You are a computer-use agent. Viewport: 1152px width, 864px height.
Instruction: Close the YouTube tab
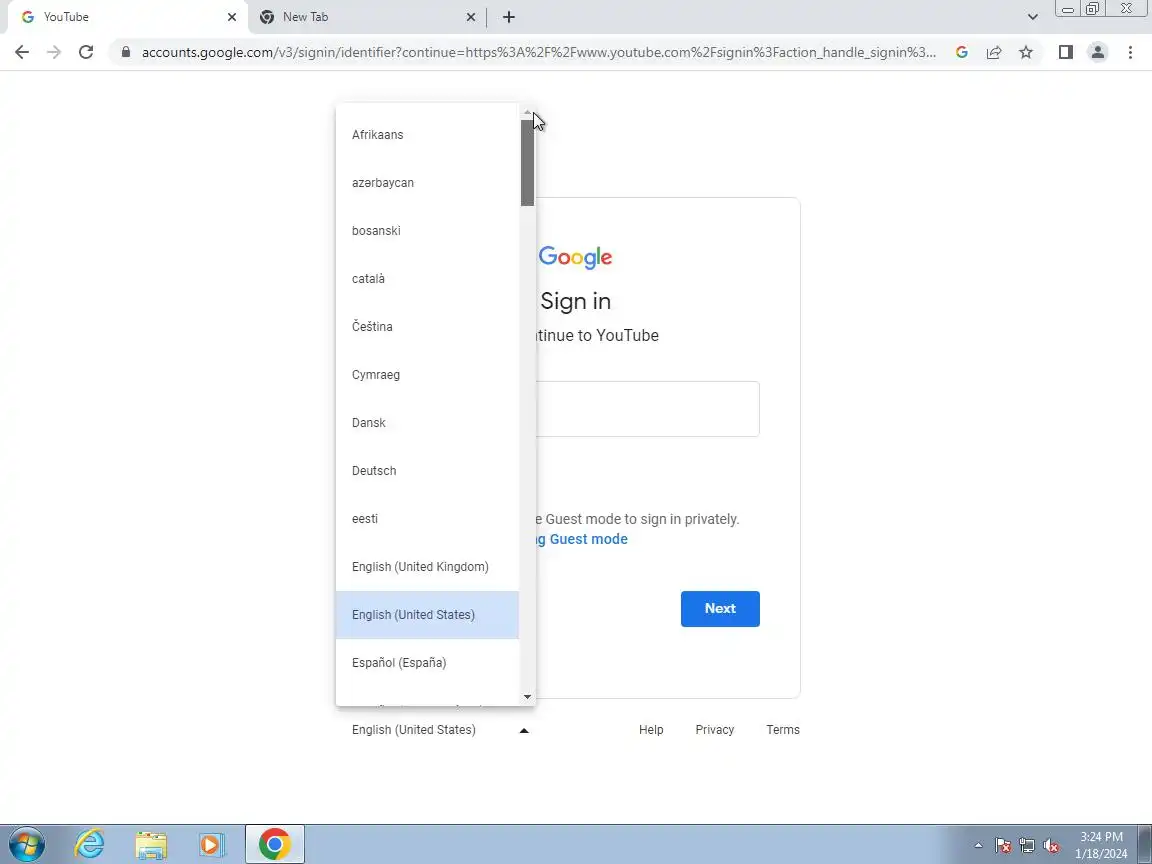pos(232,17)
